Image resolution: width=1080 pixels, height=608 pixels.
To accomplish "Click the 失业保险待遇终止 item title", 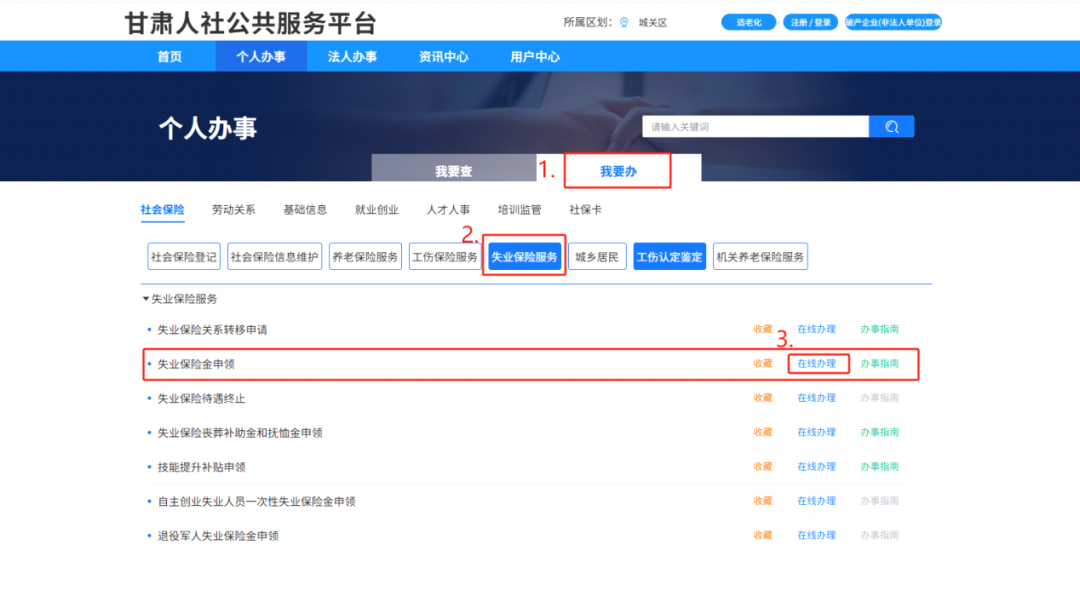I will [201, 399].
